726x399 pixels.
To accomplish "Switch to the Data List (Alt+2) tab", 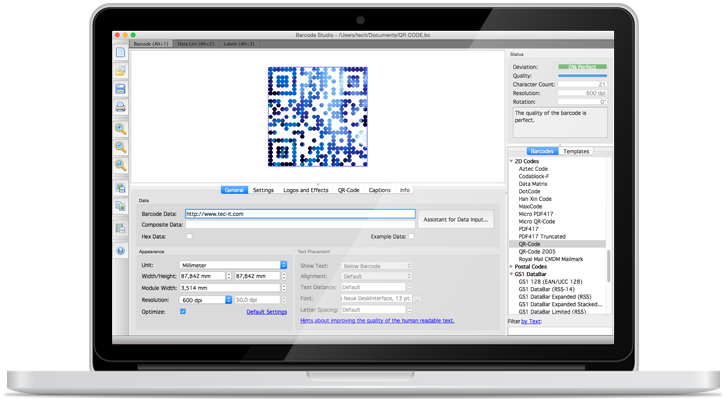I will coord(196,44).
